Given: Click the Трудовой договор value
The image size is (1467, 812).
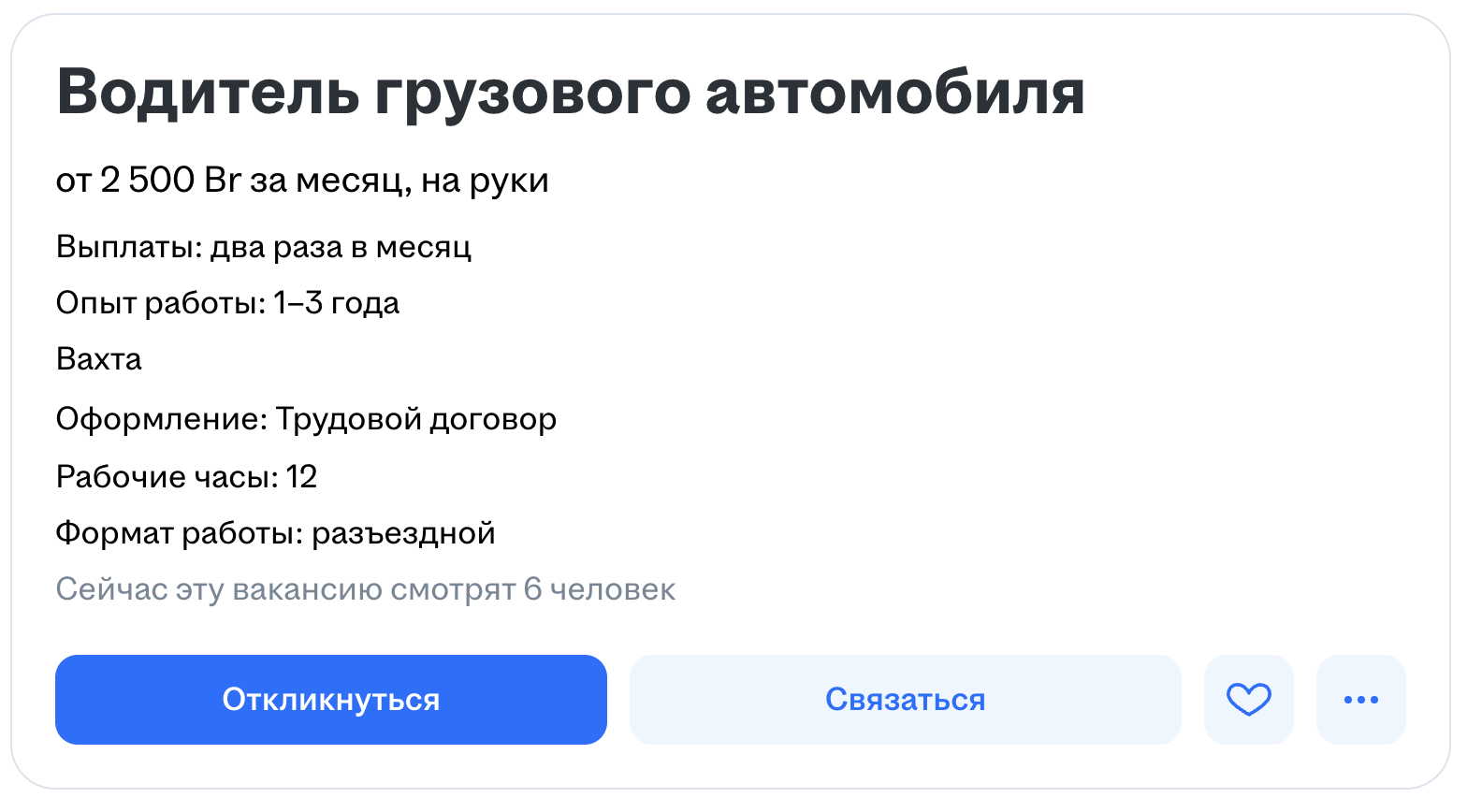Looking at the screenshot, I should click(415, 419).
